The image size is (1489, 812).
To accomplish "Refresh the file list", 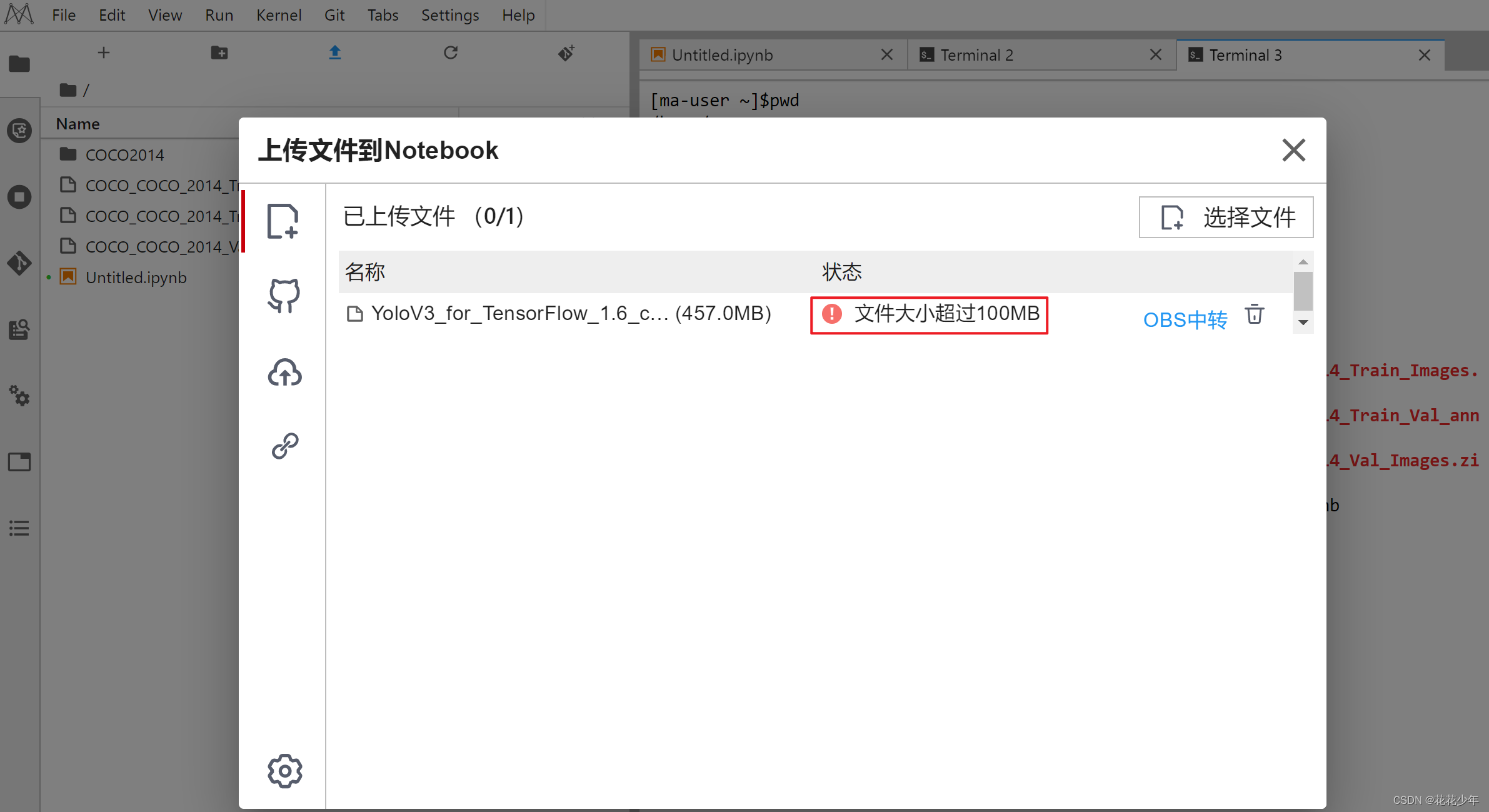I will (x=451, y=53).
